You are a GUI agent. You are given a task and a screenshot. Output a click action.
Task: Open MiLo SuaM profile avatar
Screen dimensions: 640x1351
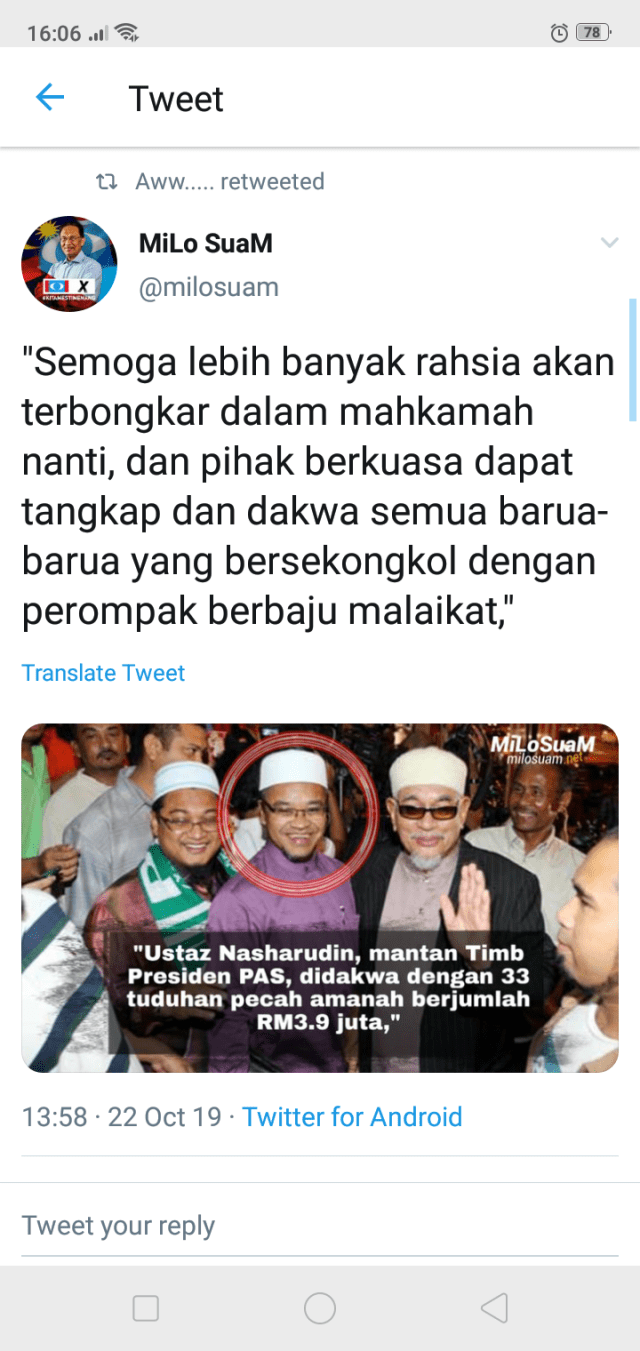pos(69,263)
